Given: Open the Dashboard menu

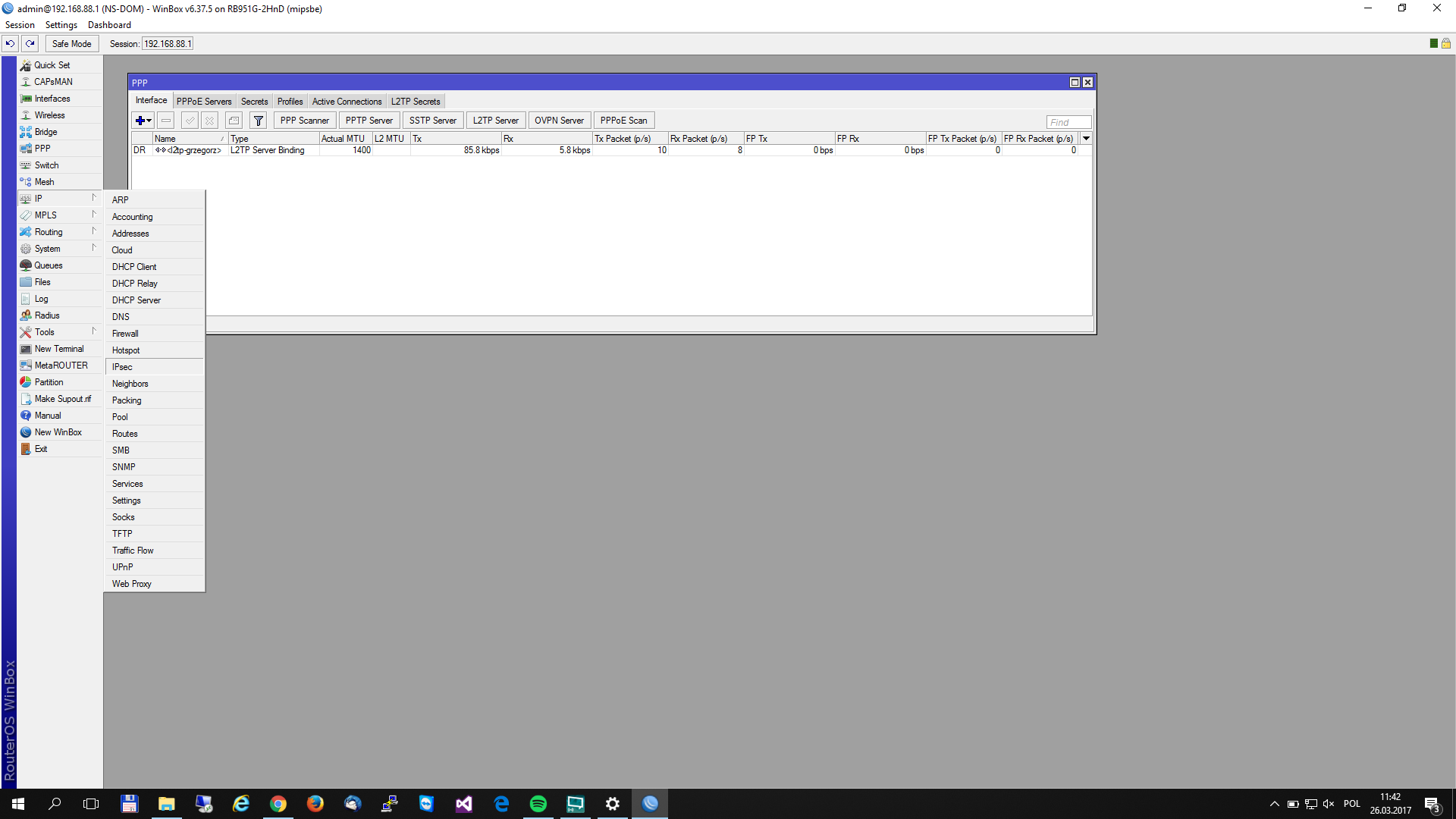Looking at the screenshot, I should 109,25.
